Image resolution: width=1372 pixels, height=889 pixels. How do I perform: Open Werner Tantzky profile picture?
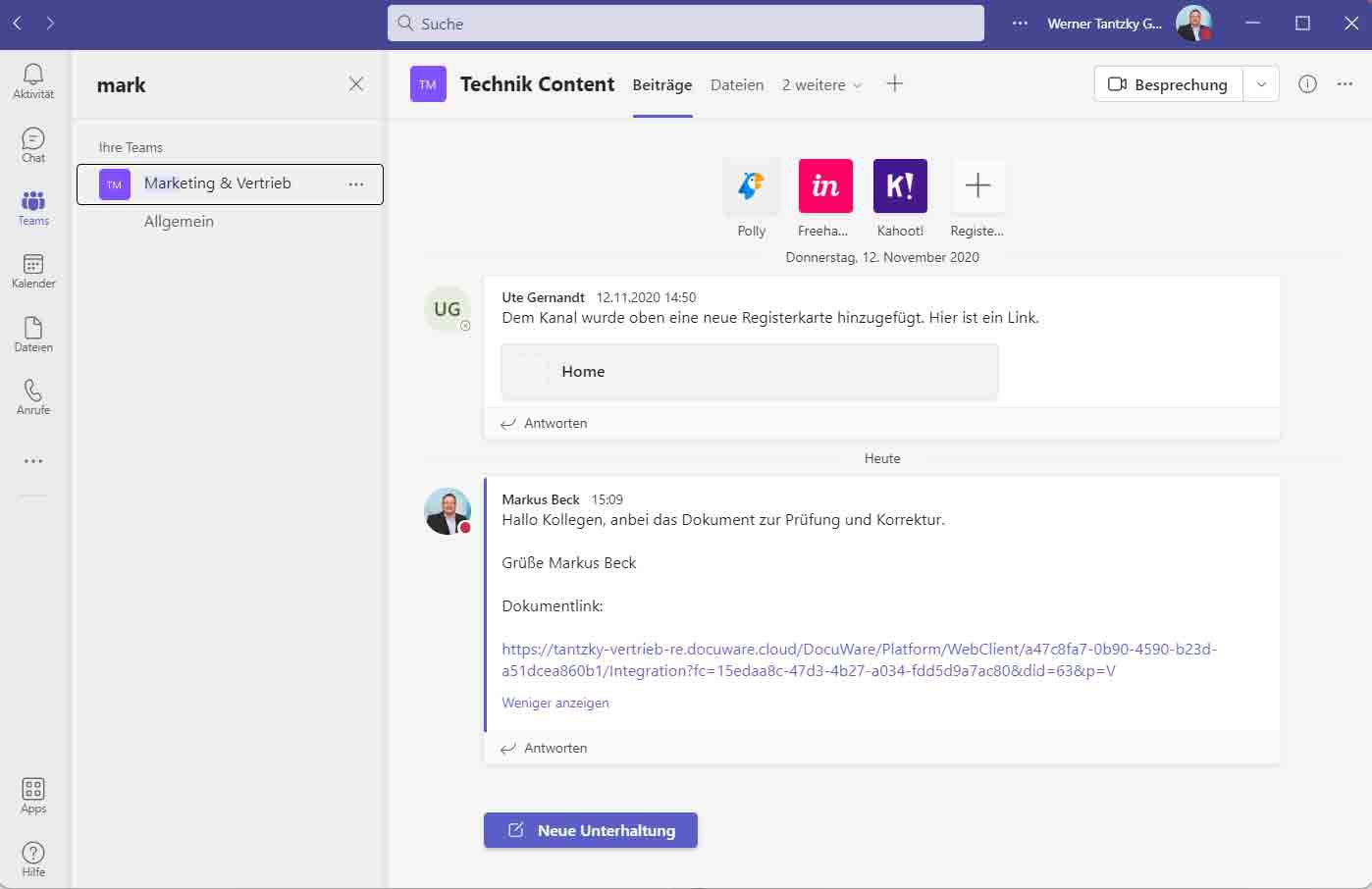coord(1193,24)
